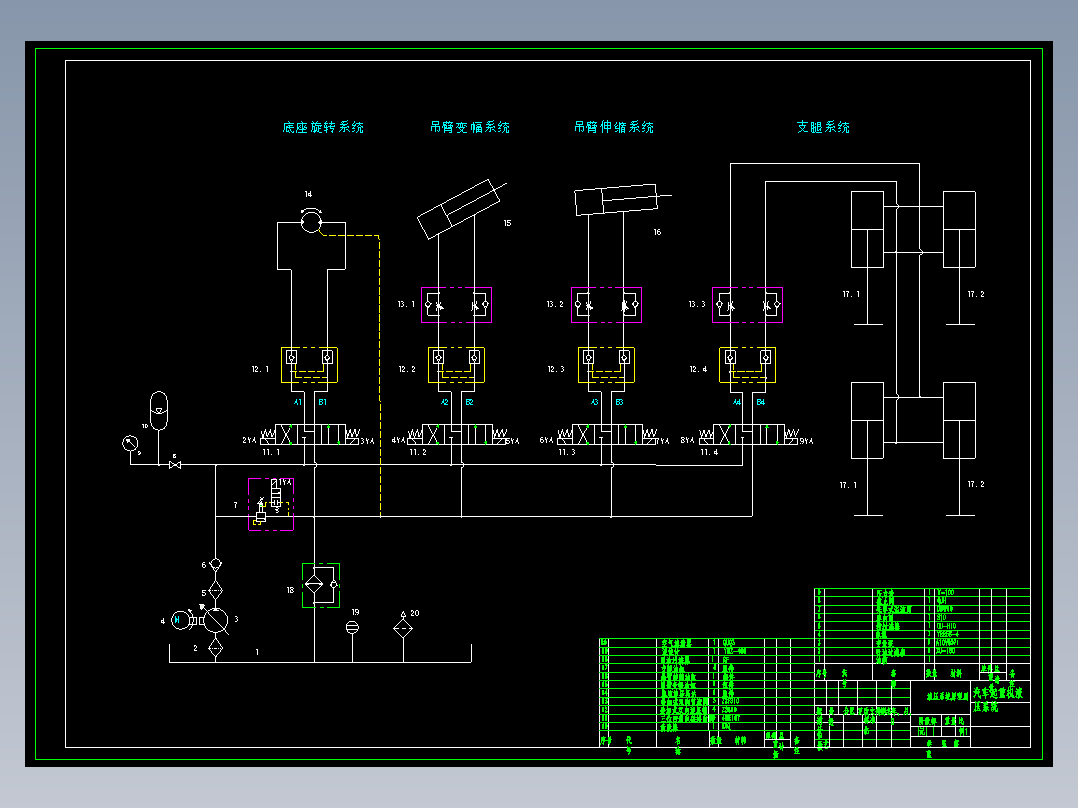Image resolution: width=1078 pixels, height=808 pixels.
Task: Select the solenoid label 2YA
Action: click(249, 440)
